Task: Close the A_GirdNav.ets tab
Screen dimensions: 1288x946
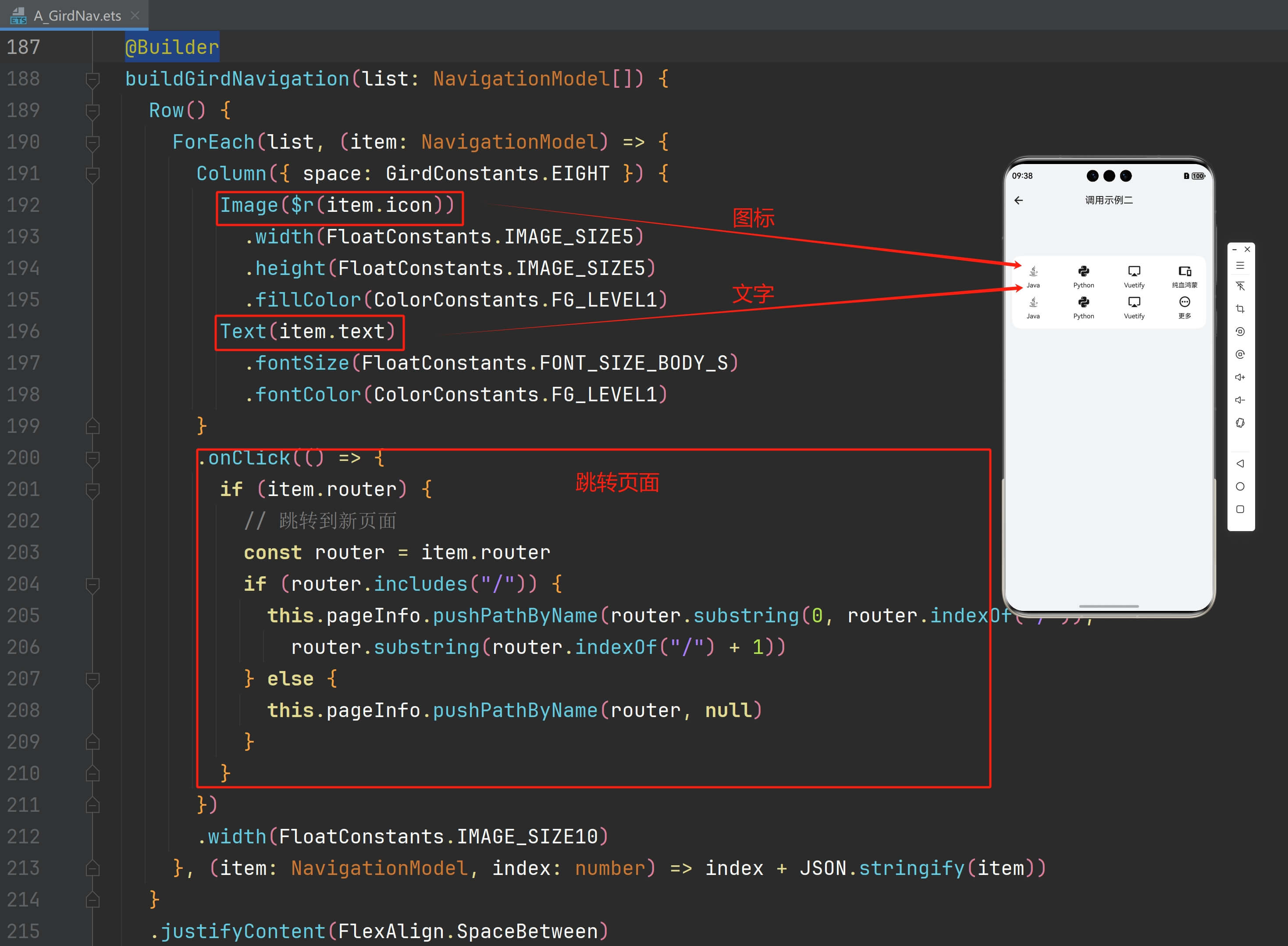Action: (135, 15)
